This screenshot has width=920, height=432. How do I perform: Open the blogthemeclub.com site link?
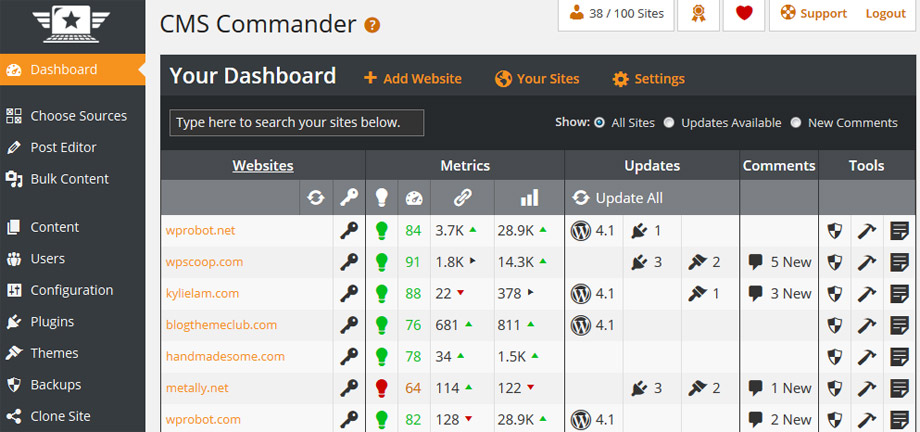(221, 325)
